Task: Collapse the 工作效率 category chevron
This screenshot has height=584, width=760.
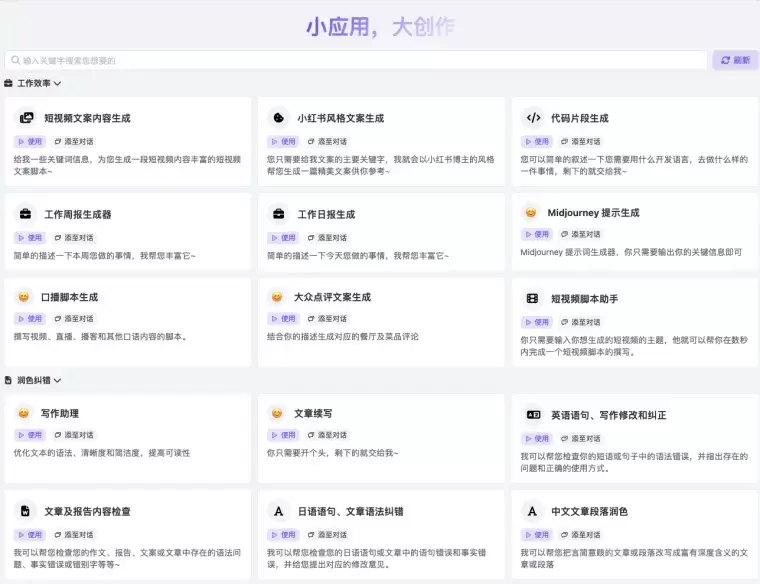Action: click(57, 83)
